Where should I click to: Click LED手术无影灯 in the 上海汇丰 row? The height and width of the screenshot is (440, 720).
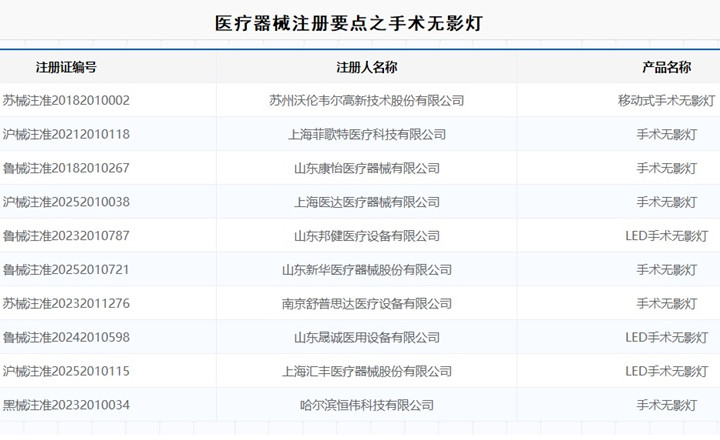coord(666,371)
